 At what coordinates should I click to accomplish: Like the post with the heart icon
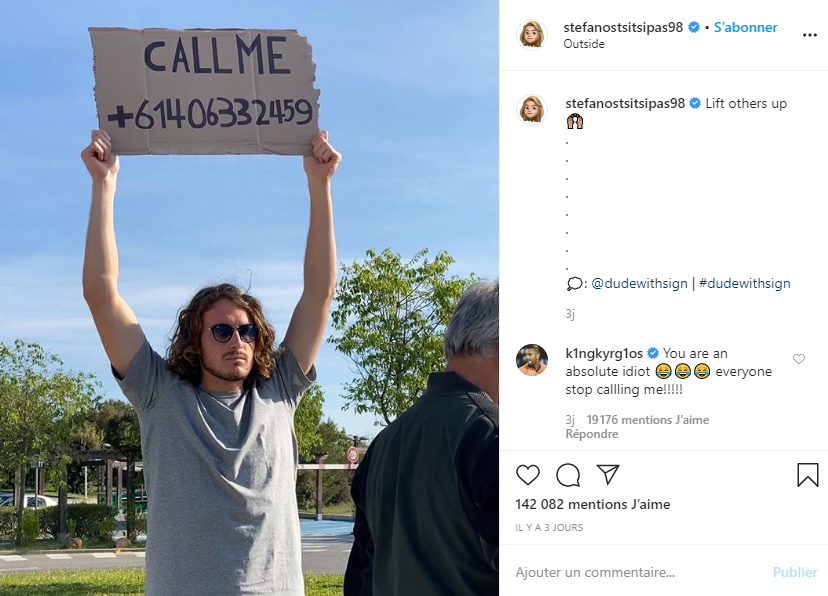pos(528,475)
